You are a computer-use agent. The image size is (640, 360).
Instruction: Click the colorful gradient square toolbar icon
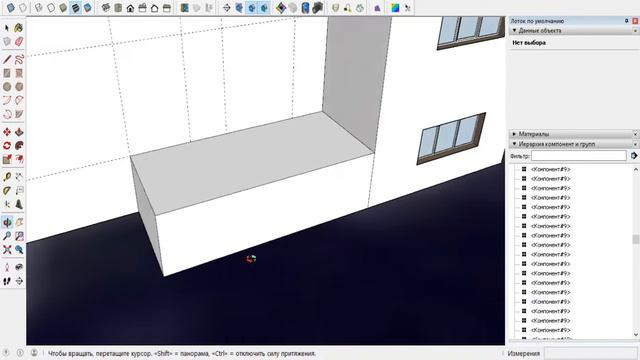pyautogui.click(x=395, y=7)
